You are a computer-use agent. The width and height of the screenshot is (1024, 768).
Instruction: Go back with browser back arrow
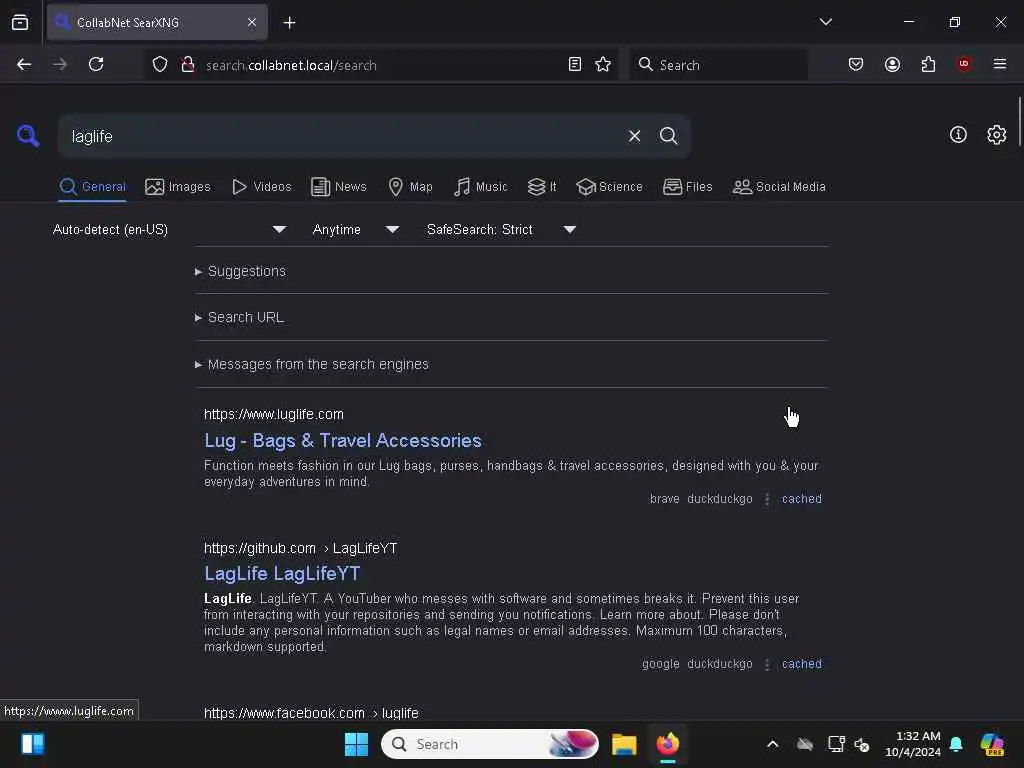pos(24,64)
